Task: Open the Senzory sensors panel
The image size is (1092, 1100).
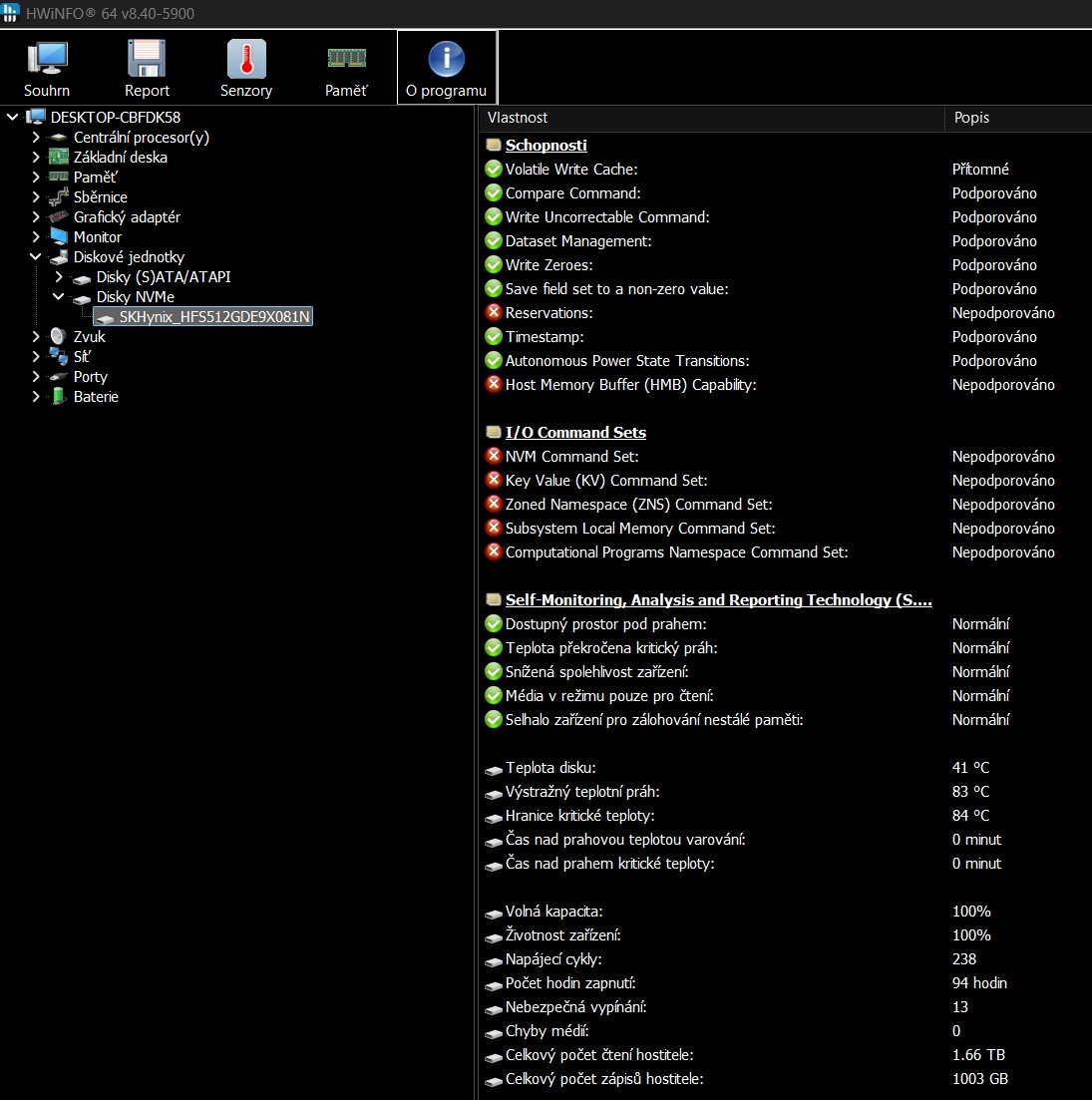Action: pyautogui.click(x=245, y=67)
